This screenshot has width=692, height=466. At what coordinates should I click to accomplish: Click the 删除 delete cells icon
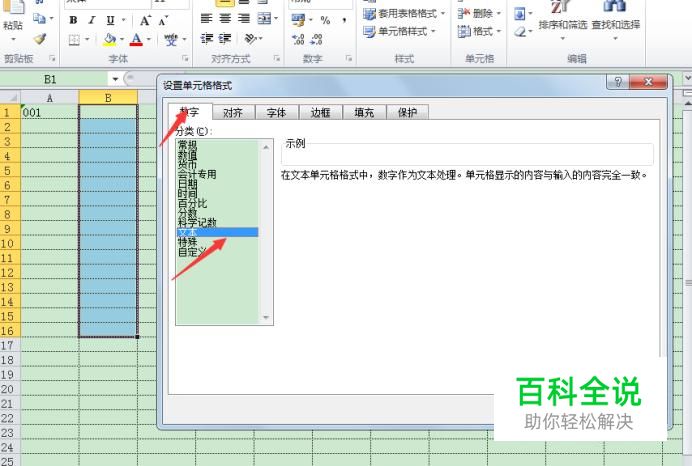click(x=463, y=14)
